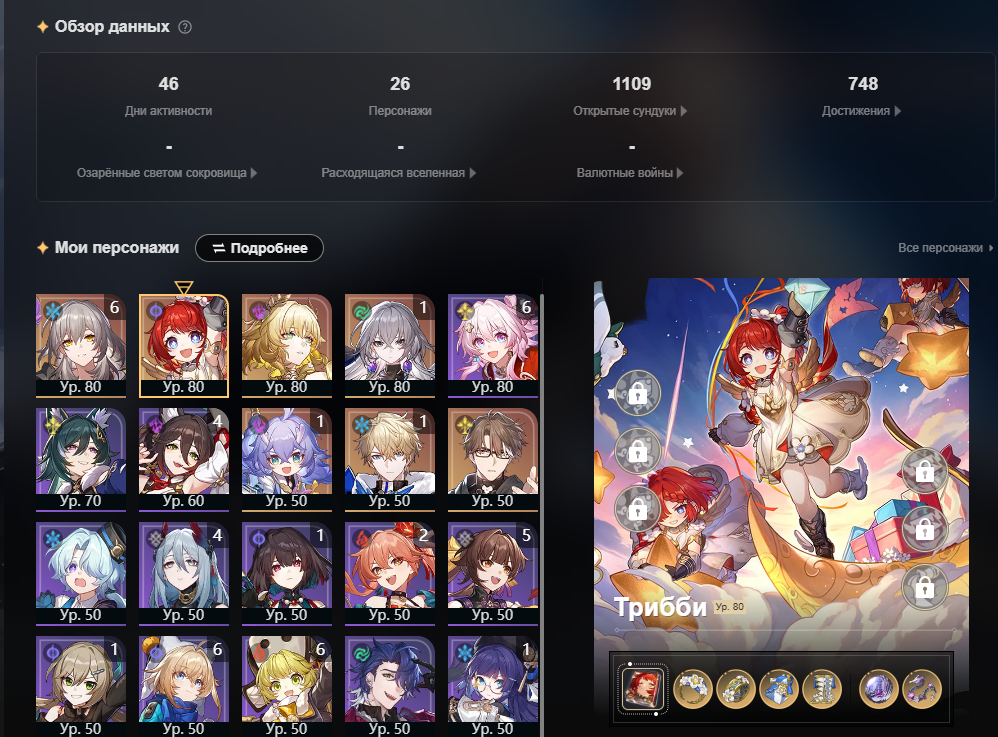The image size is (998, 737).
Task: Select the blonde Ур. 80 character portrait
Action: [x=287, y=346]
